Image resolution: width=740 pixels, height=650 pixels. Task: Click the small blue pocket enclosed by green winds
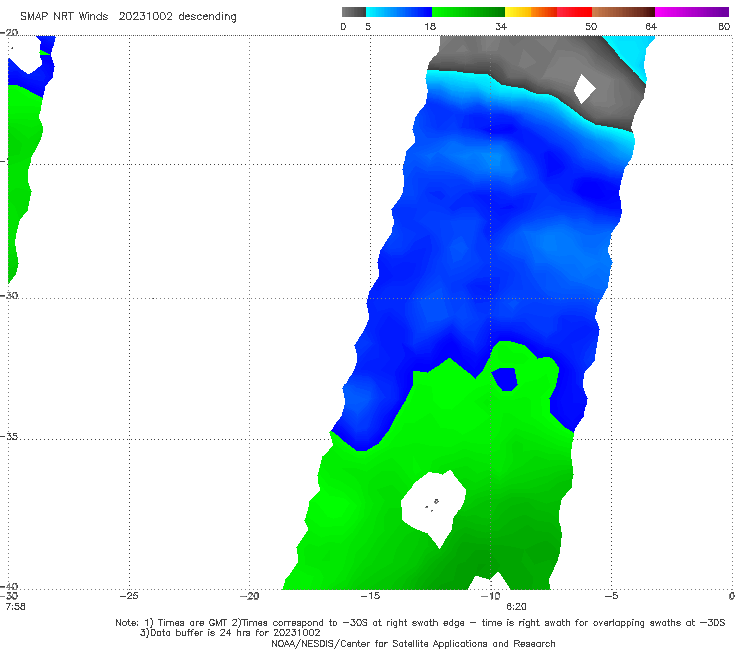505,379
